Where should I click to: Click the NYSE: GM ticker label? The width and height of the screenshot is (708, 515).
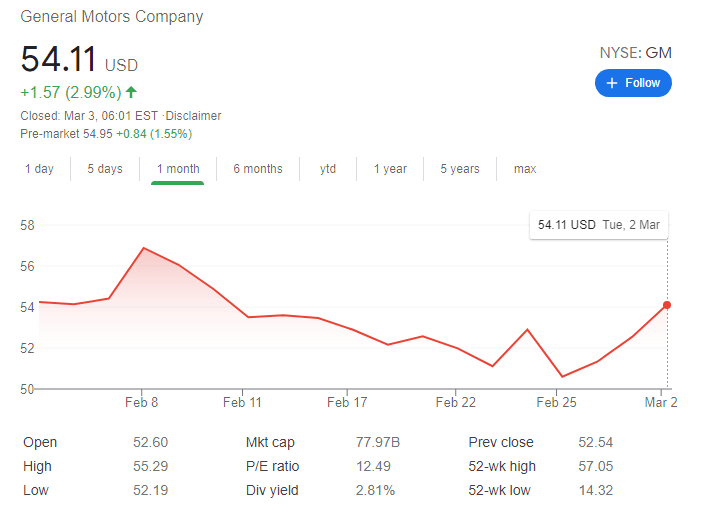[x=635, y=53]
